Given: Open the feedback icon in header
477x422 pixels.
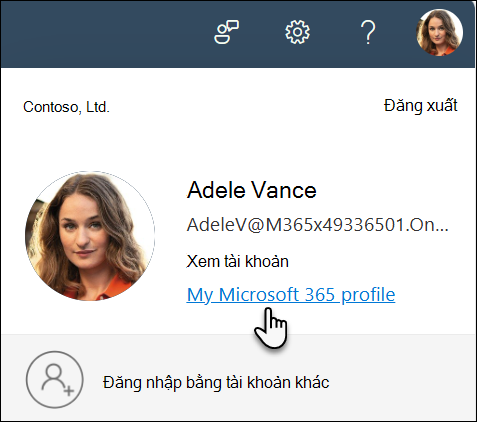Looking at the screenshot, I should 226,32.
